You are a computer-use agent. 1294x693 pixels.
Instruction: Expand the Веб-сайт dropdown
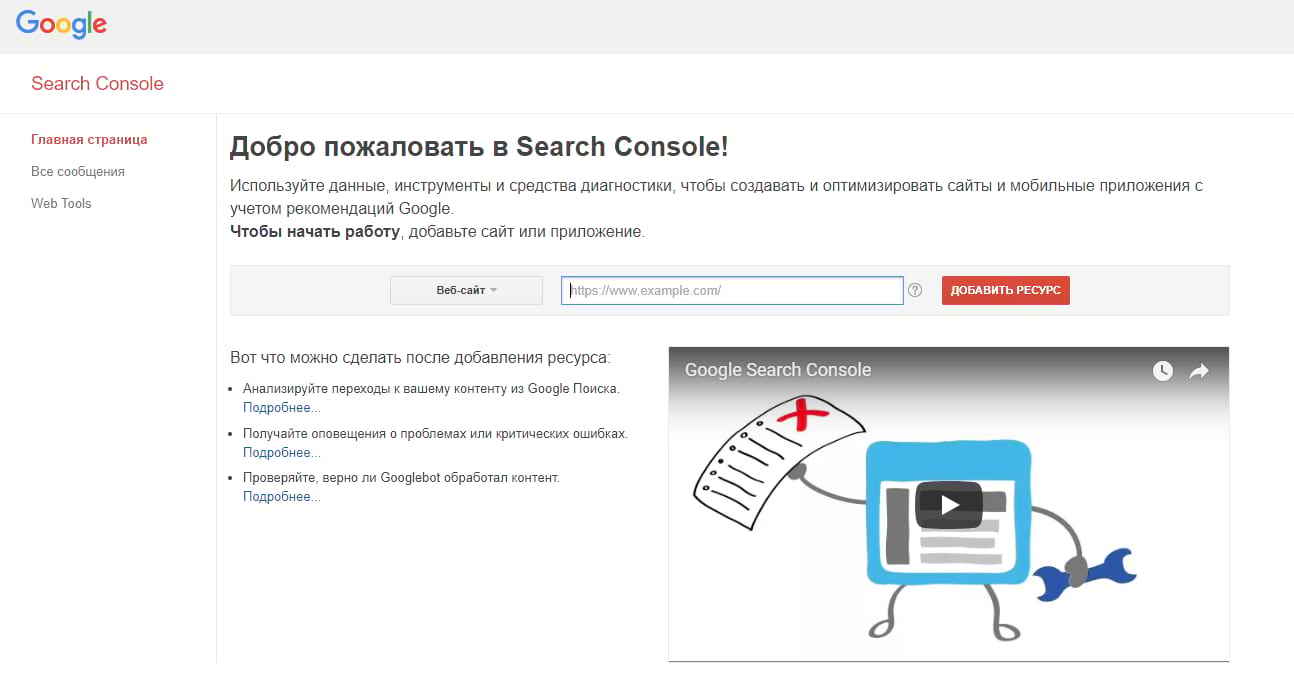[x=466, y=290]
